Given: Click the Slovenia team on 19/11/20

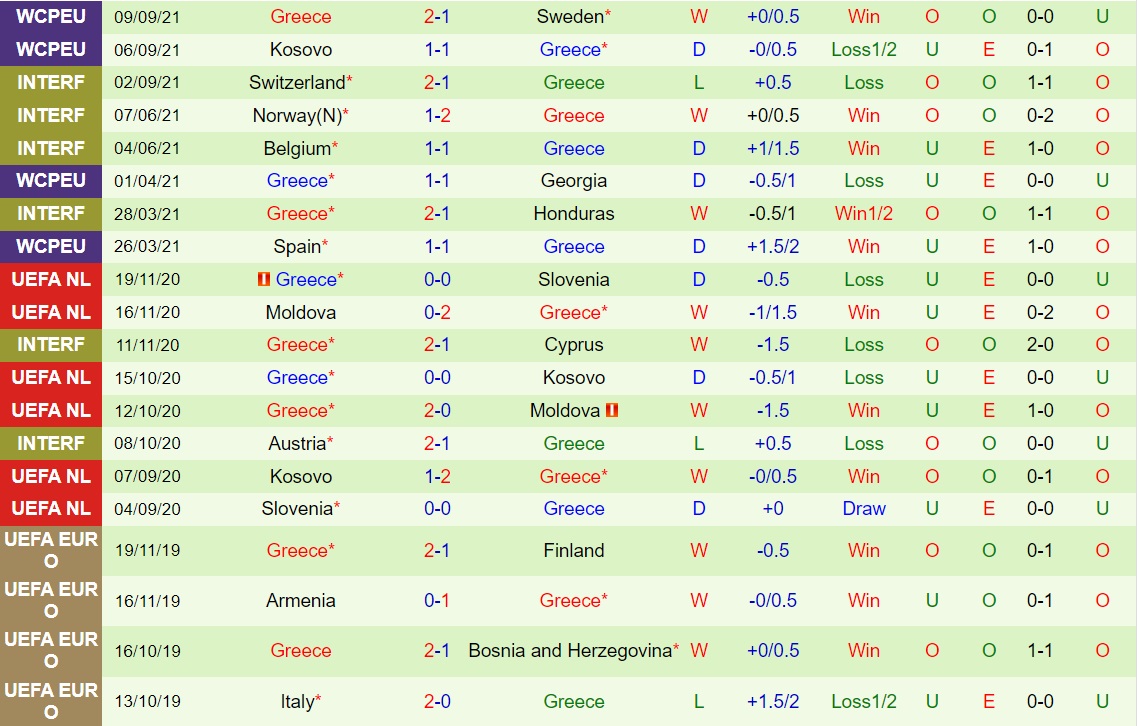Looking at the screenshot, I should [x=574, y=280].
